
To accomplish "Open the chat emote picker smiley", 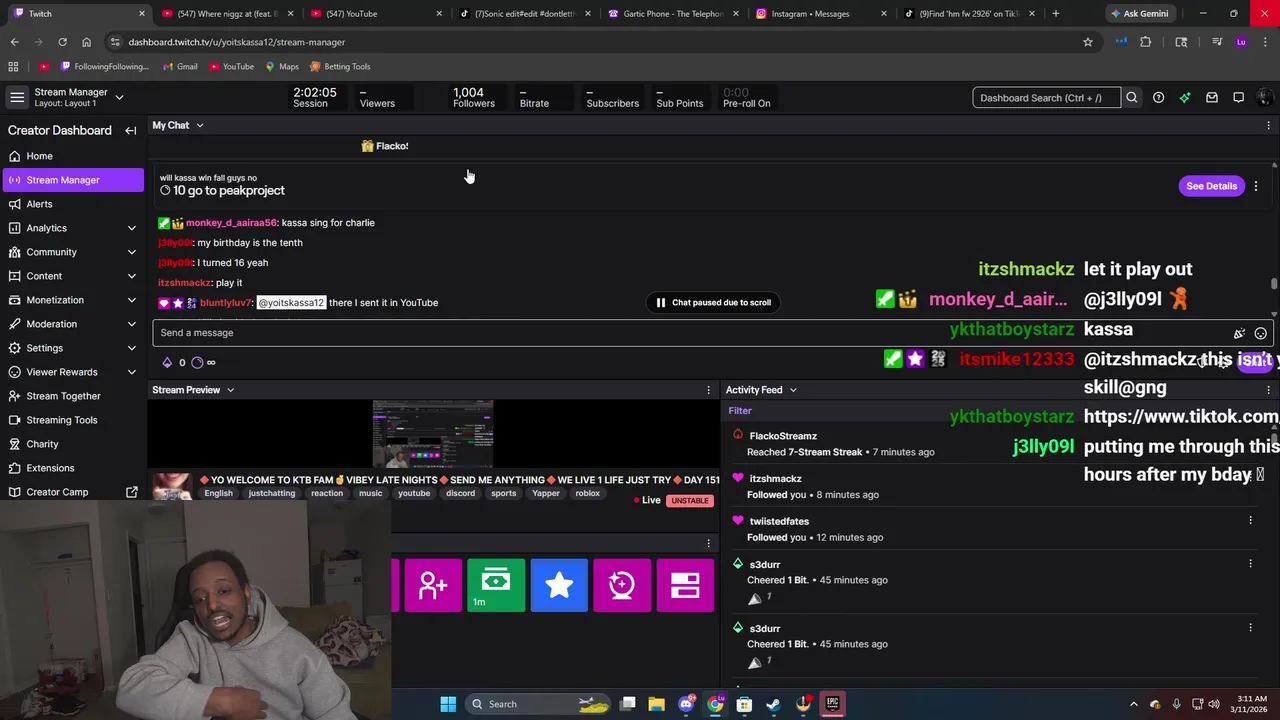I will coord(1260,333).
